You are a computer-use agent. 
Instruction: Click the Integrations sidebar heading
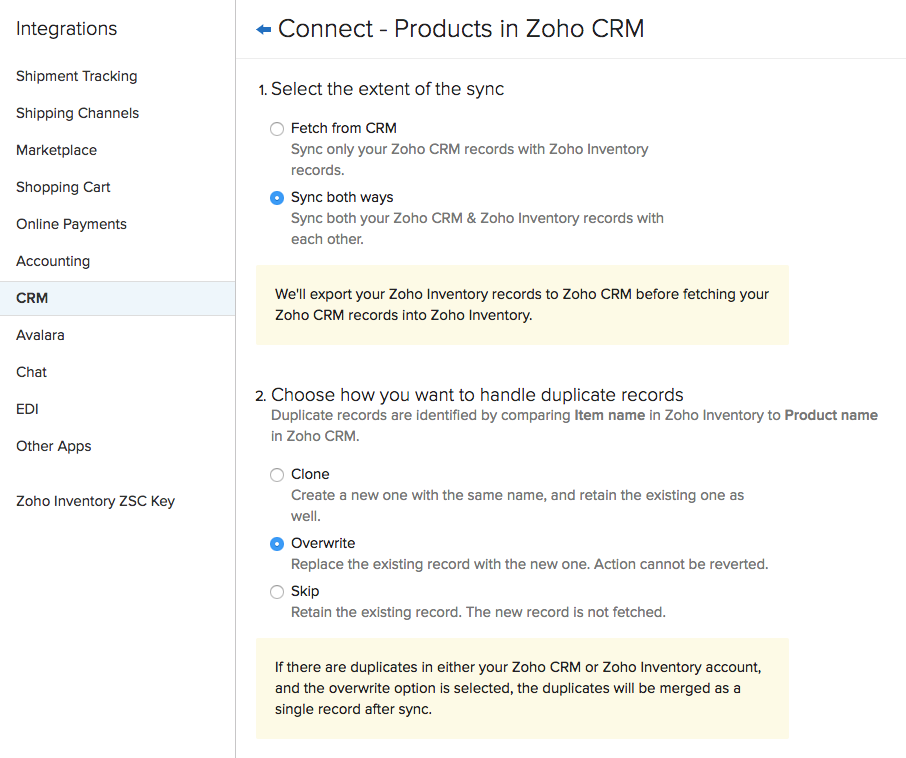[66, 29]
